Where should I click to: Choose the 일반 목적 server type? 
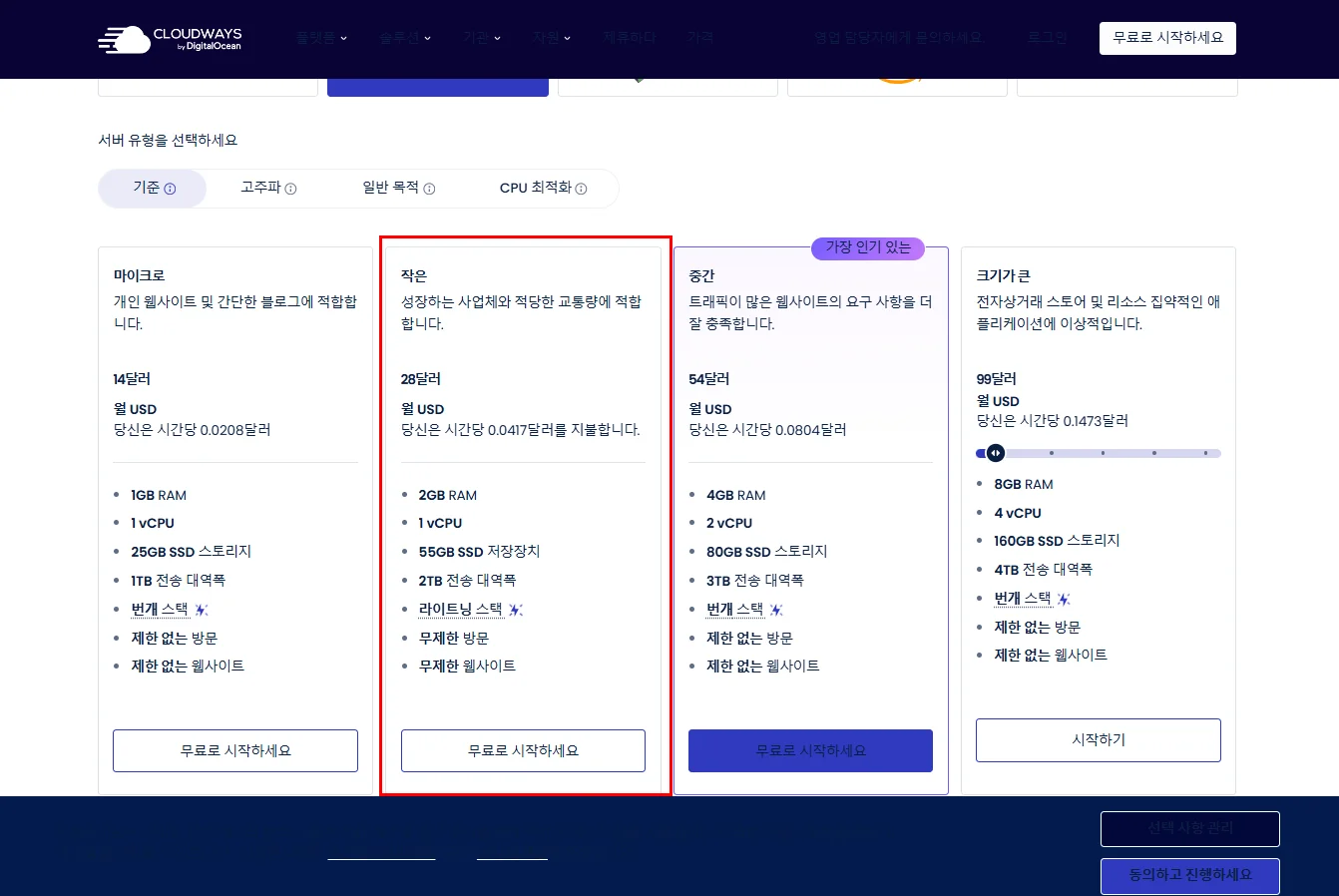[398, 188]
